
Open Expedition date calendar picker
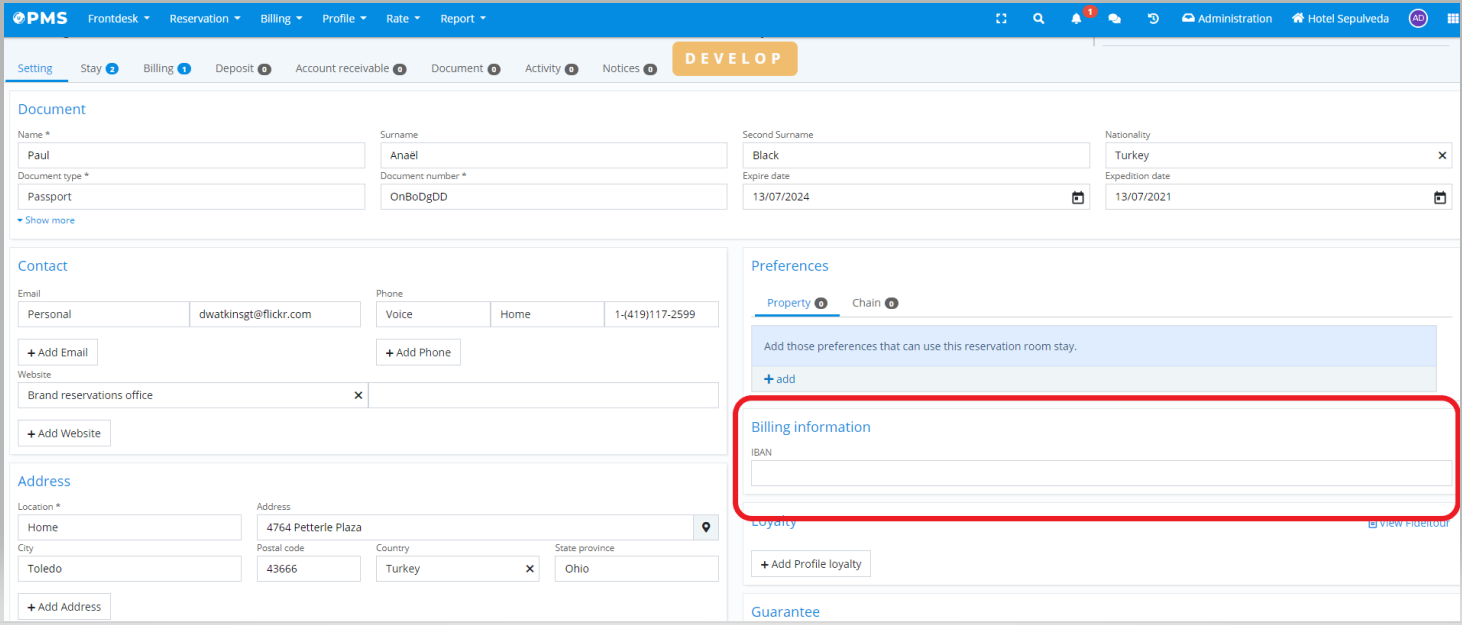point(1440,197)
